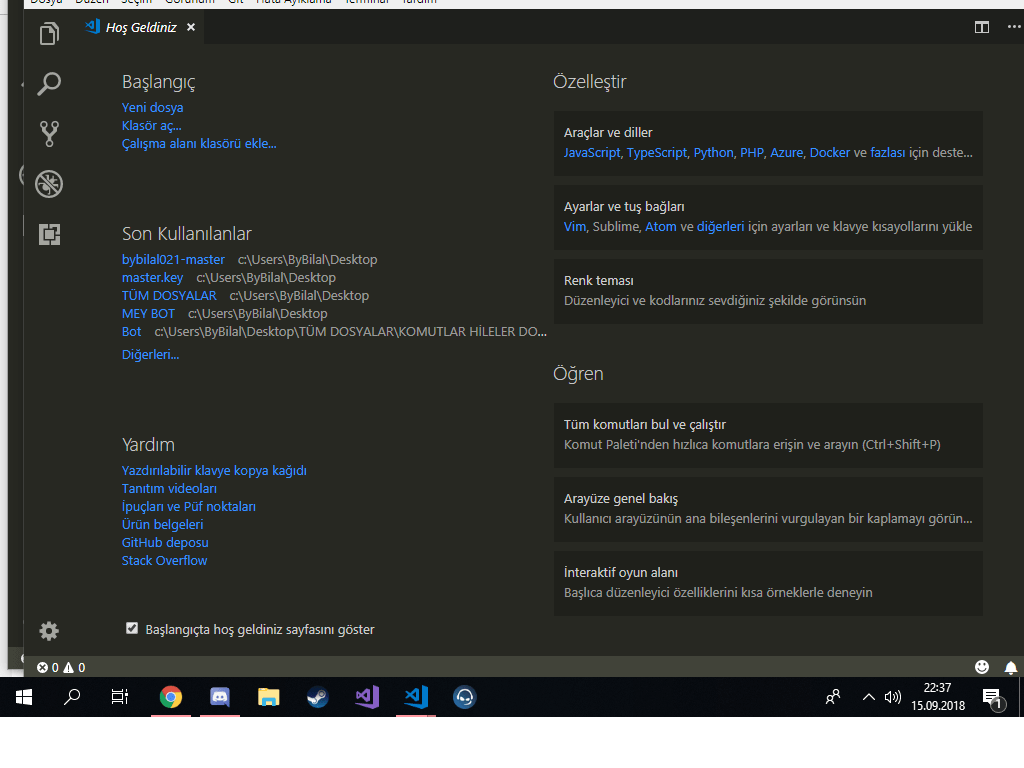
Task: Click the Diğerleri... link under recents
Action: (150, 355)
